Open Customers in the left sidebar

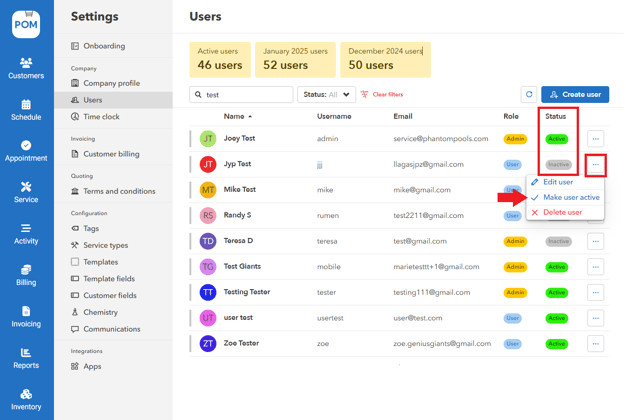[x=26, y=67]
